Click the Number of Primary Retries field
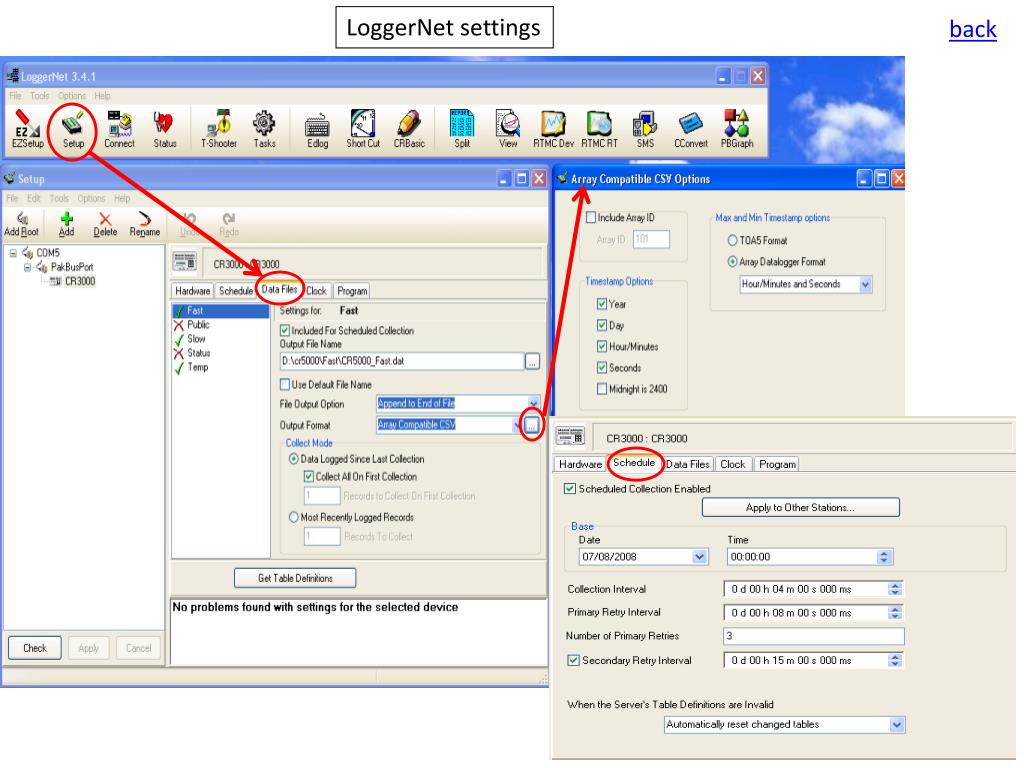This screenshot has width=1024, height=768. pos(814,636)
